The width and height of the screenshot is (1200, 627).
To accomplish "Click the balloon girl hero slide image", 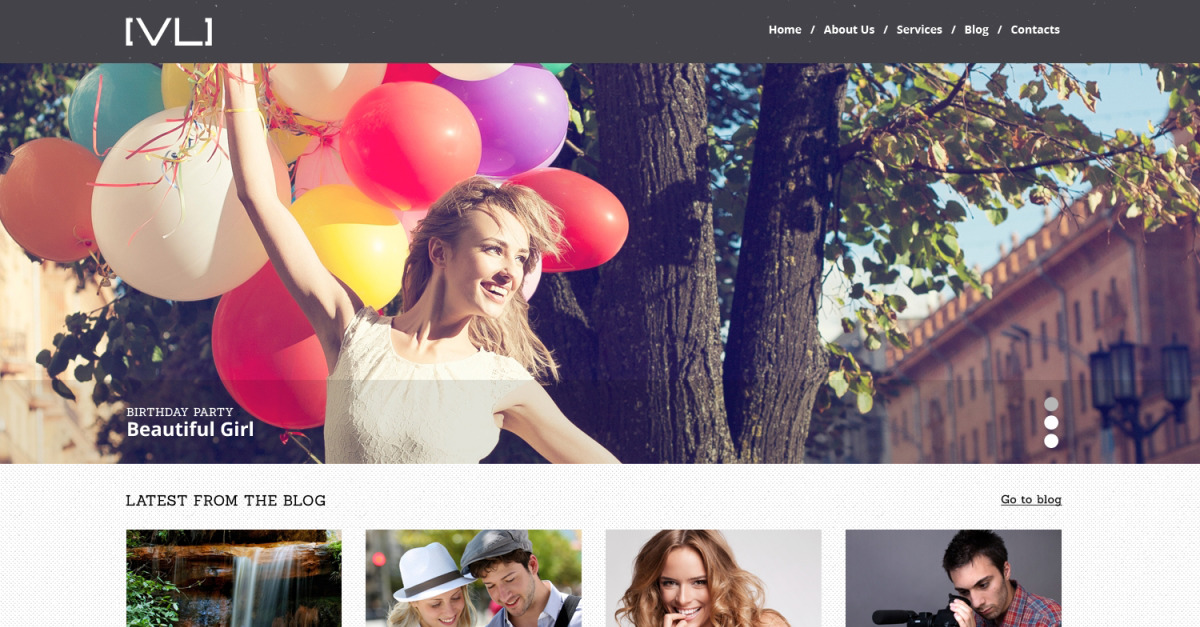I will coord(600,263).
